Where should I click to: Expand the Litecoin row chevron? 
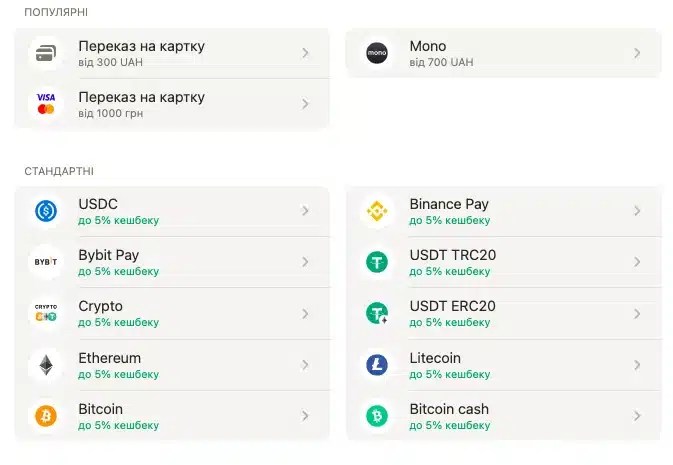pos(637,365)
